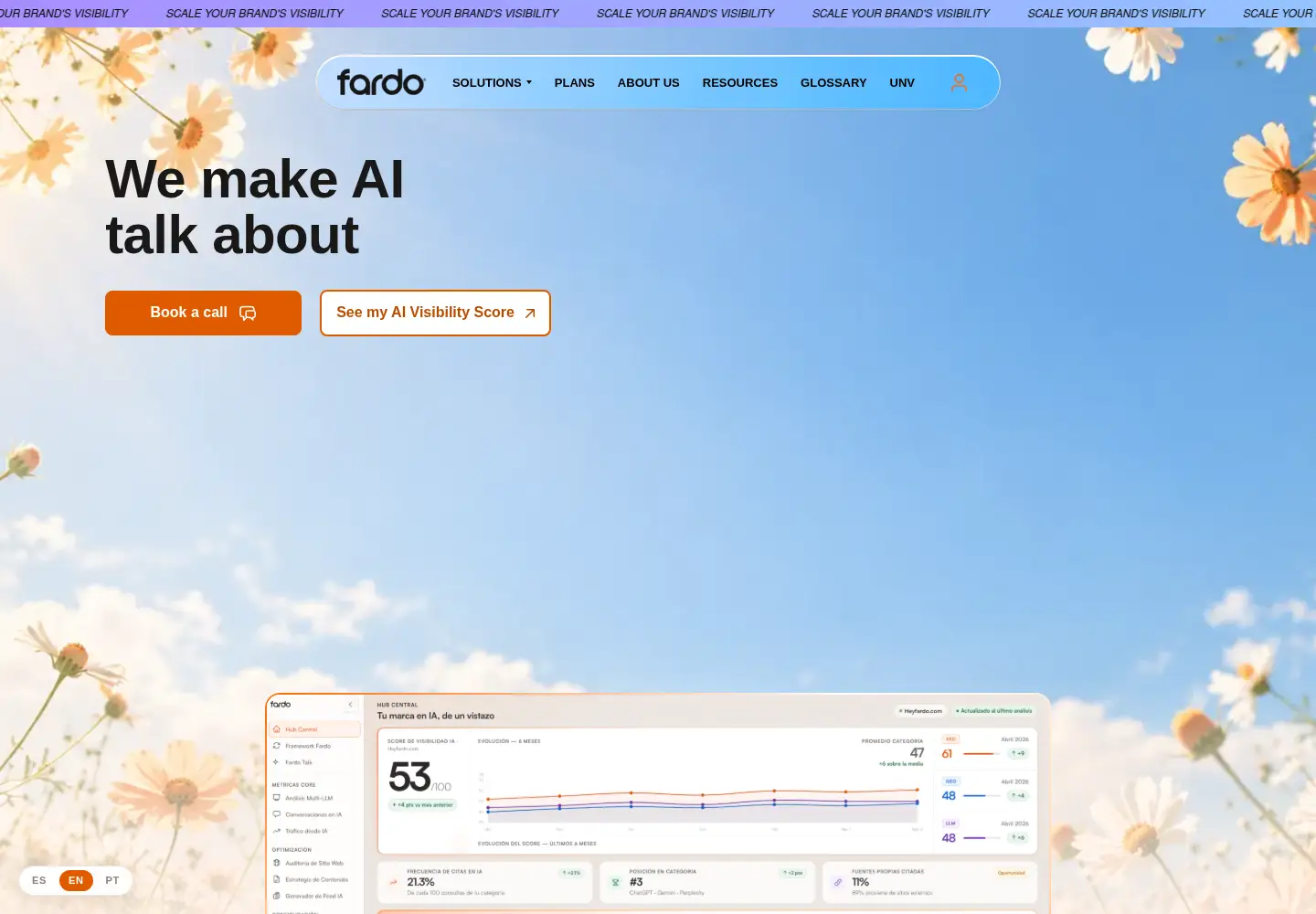1316x914 pixels.
Task: Open the About Us menu item
Action: coord(649,82)
